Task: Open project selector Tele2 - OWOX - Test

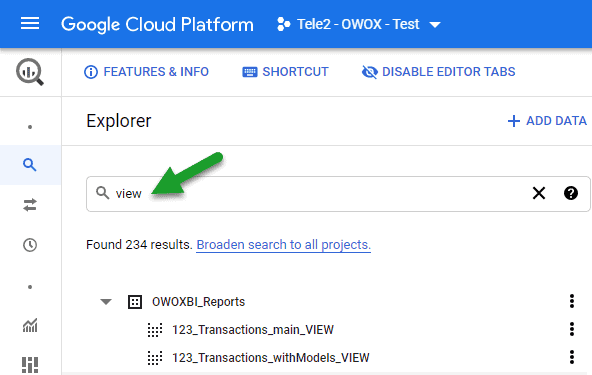Action: (x=359, y=24)
